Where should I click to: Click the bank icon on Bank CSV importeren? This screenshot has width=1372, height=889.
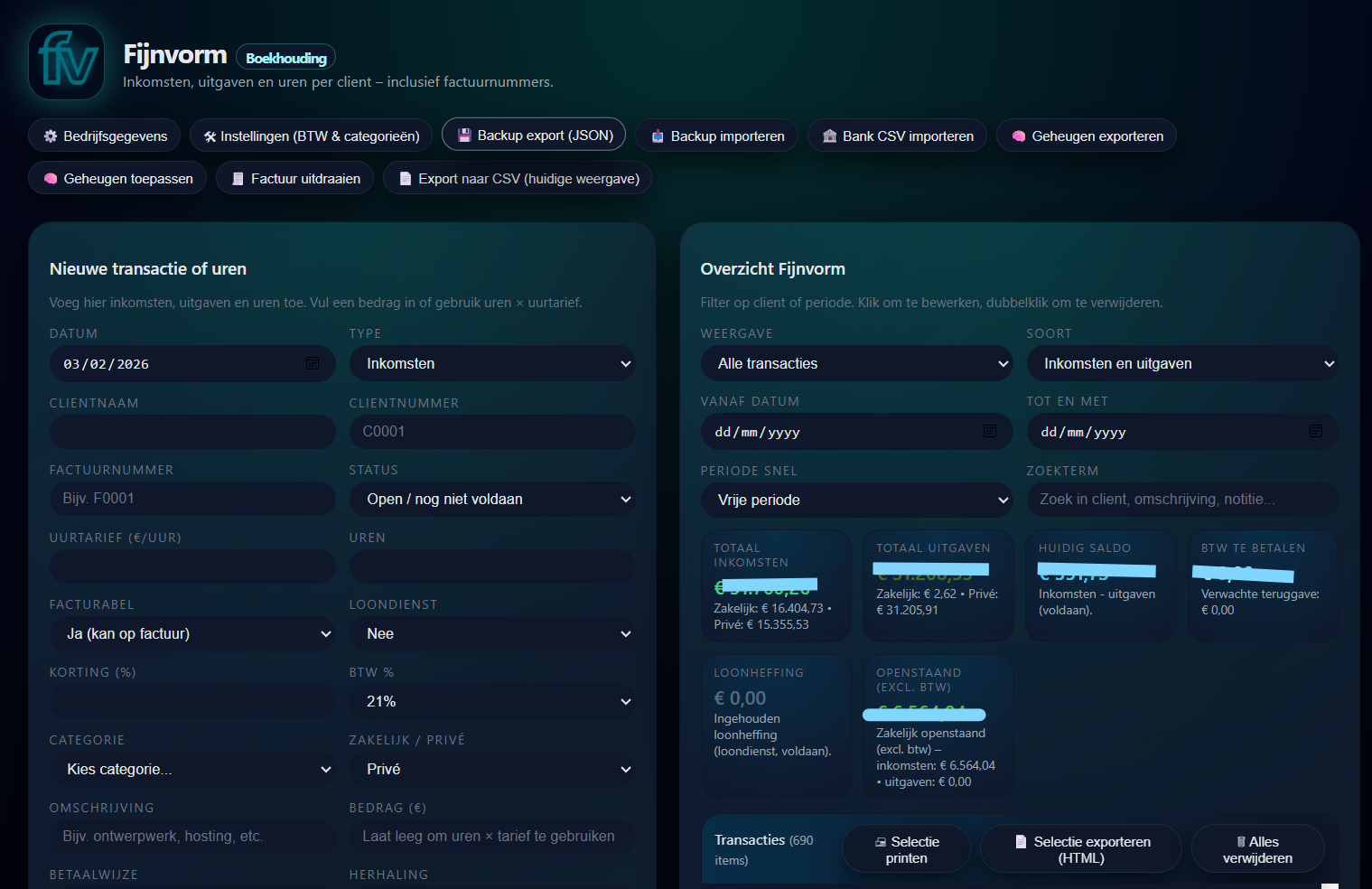[x=830, y=136]
